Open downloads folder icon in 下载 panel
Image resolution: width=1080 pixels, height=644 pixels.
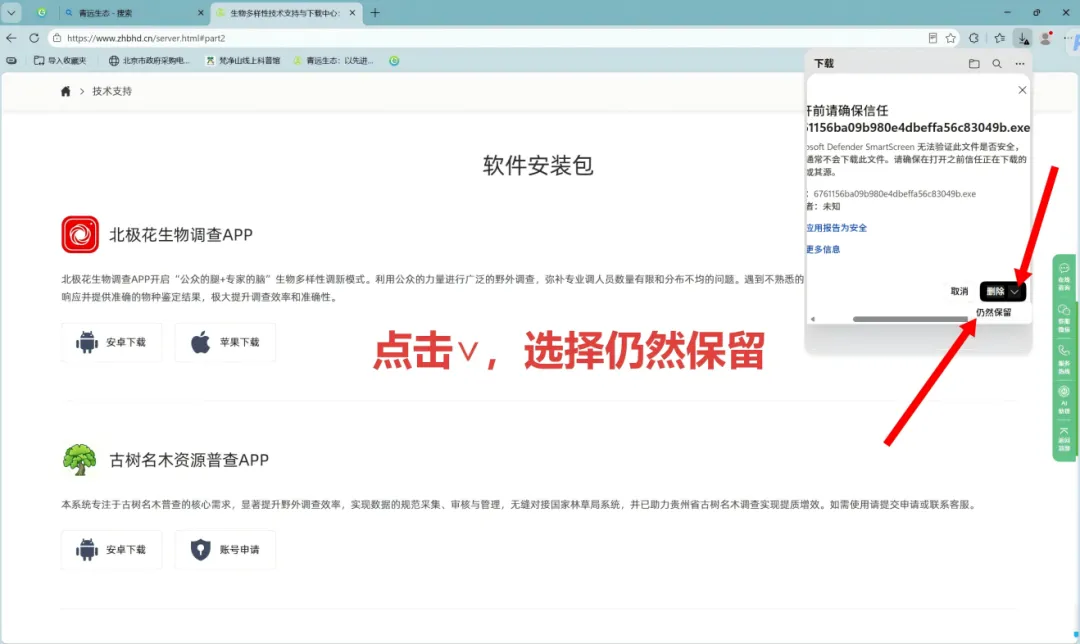click(974, 63)
